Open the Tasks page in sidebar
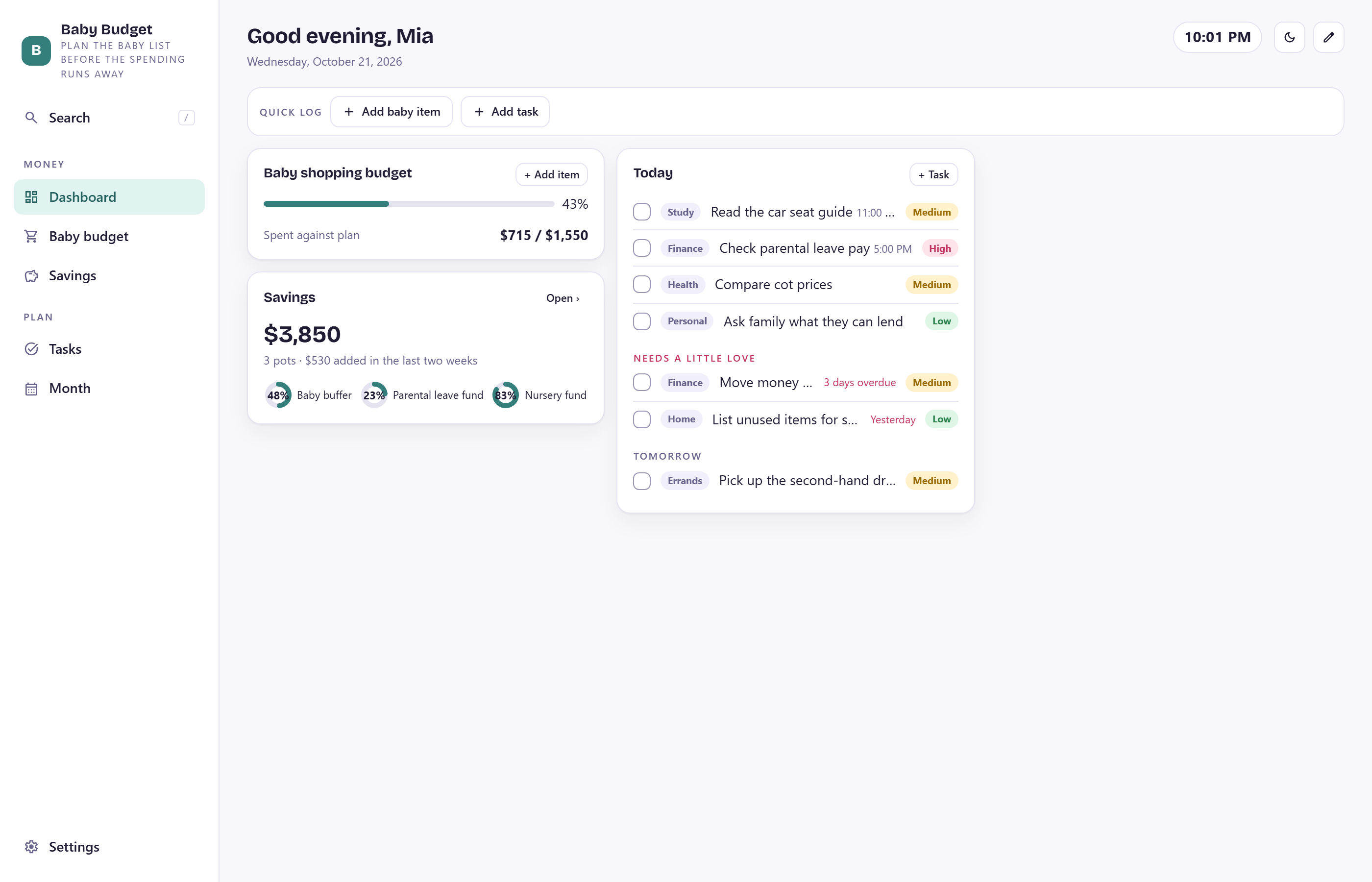1372x882 pixels. coord(109,349)
